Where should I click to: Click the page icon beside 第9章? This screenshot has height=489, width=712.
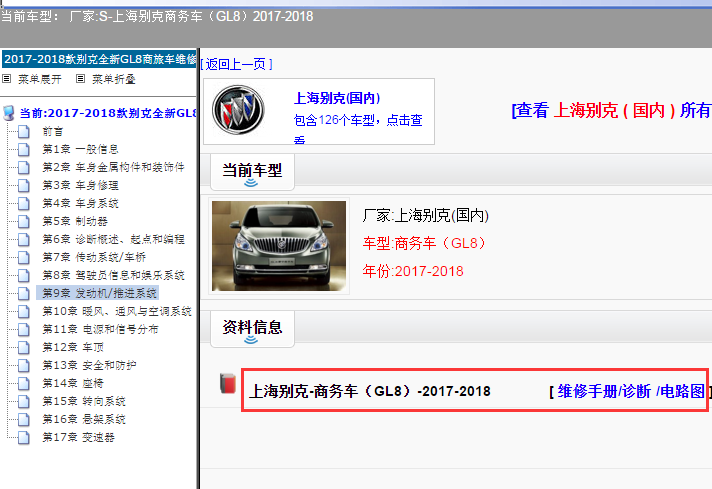click(x=24, y=293)
